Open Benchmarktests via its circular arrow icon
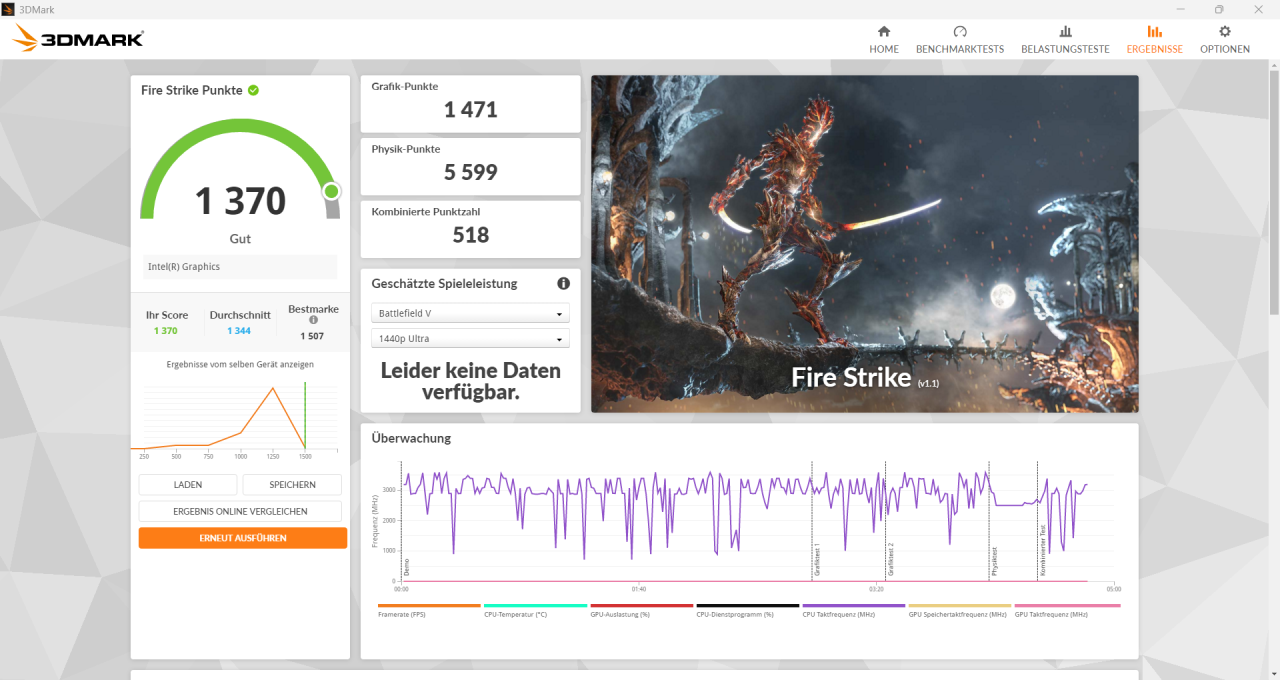Image resolution: width=1280 pixels, height=680 pixels. click(x=960, y=32)
